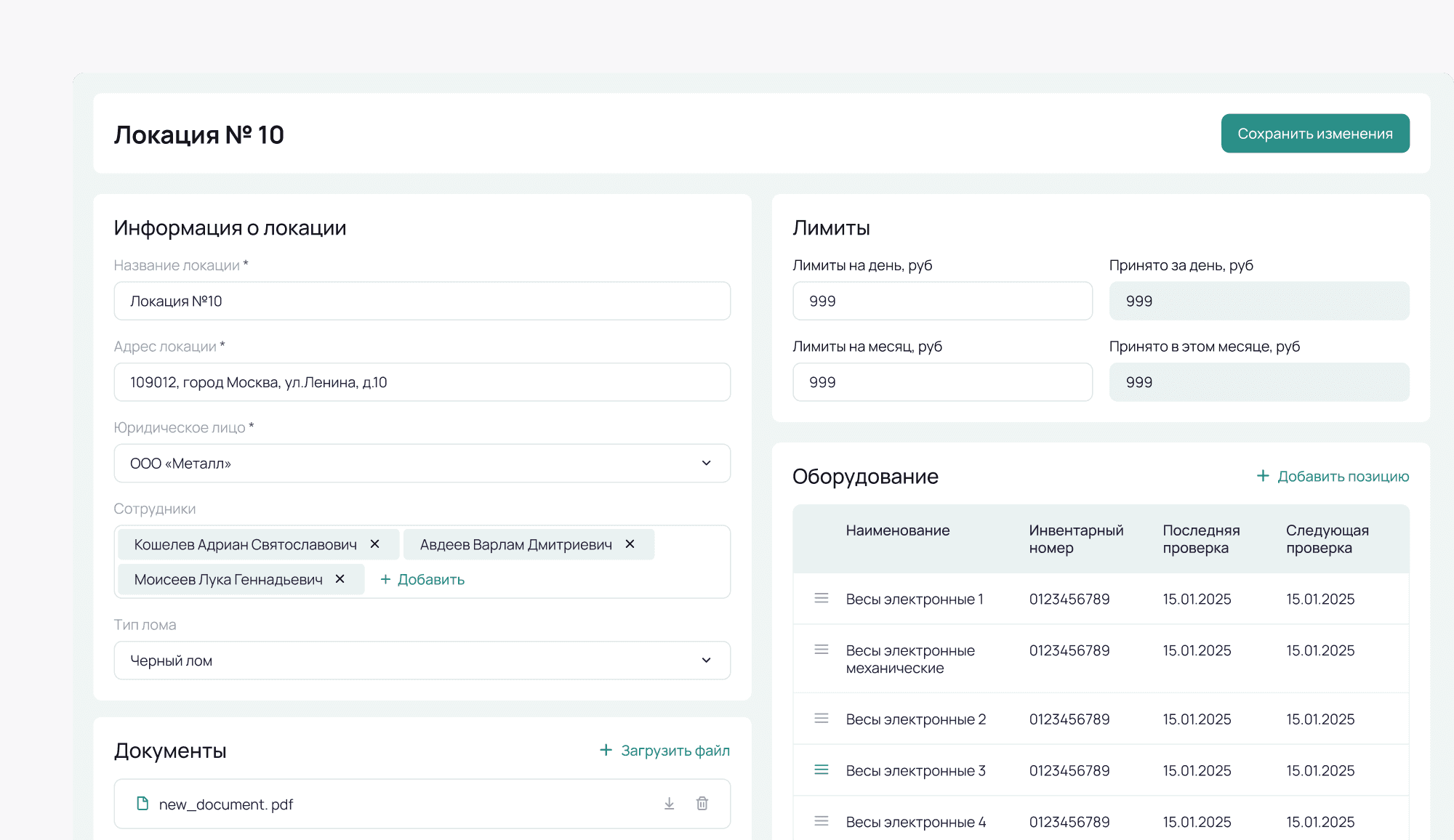Delete Моисеев Лука Геннадьевич chip
The image size is (1454, 840).
(x=340, y=579)
